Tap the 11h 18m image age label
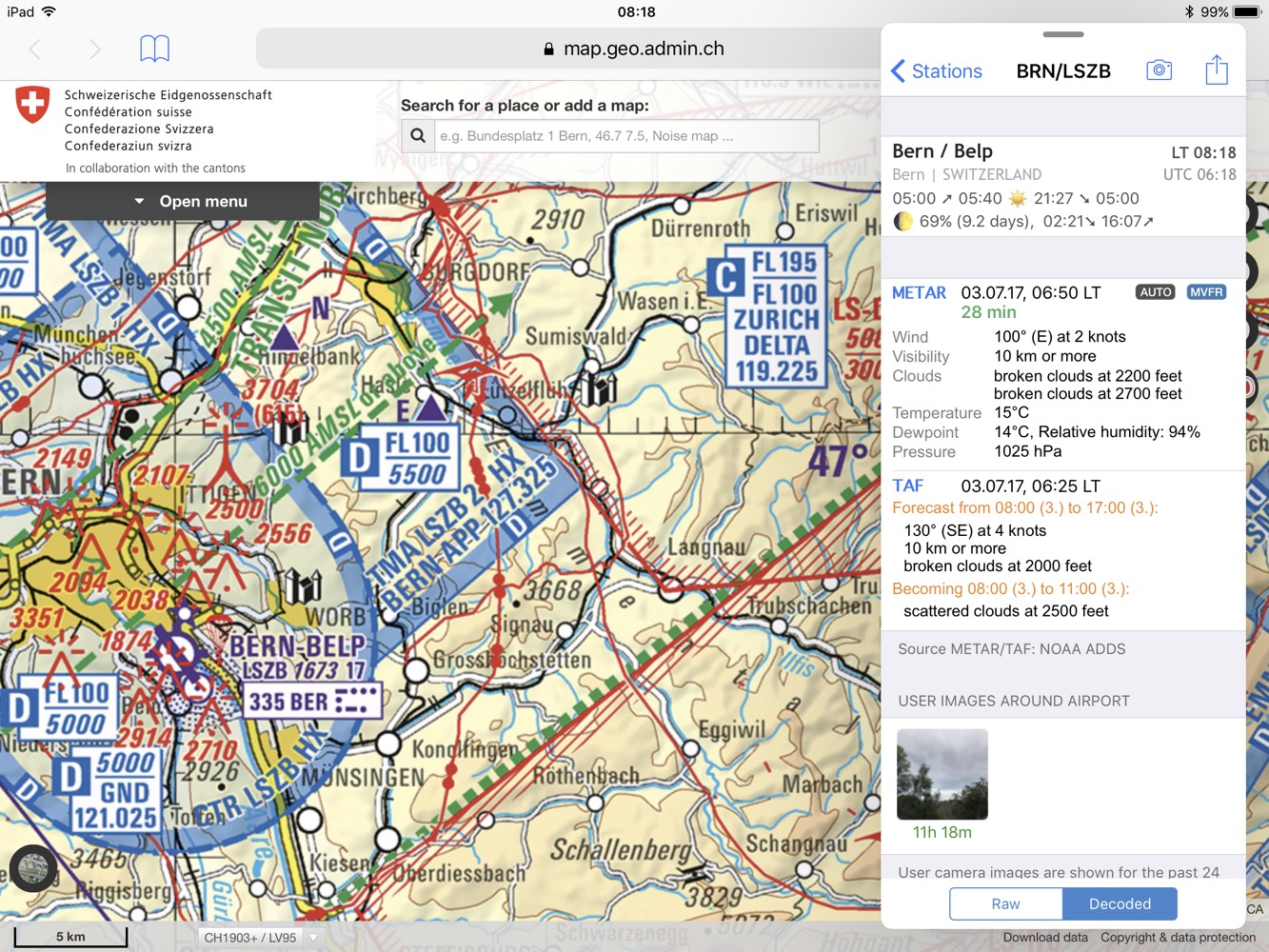1269x952 pixels. point(942,832)
